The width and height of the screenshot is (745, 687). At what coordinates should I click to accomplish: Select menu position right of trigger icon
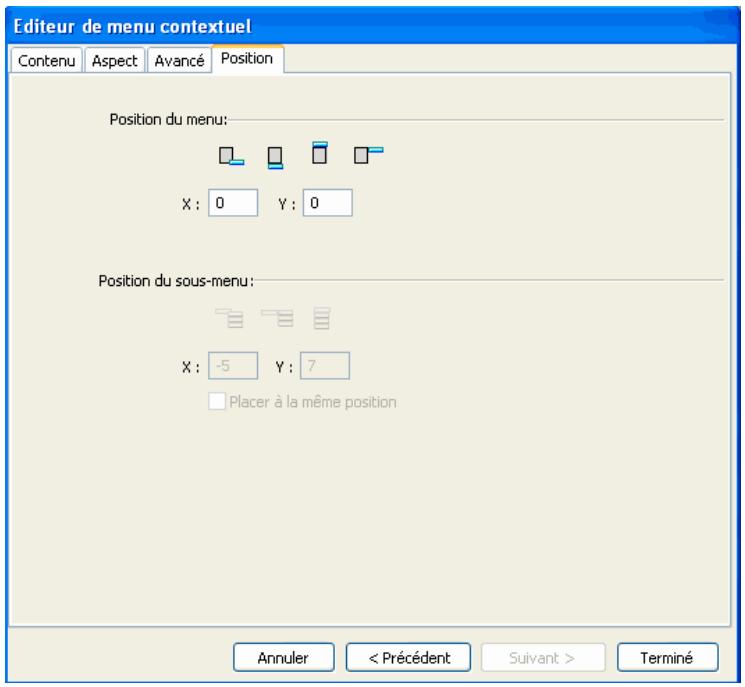(369, 155)
